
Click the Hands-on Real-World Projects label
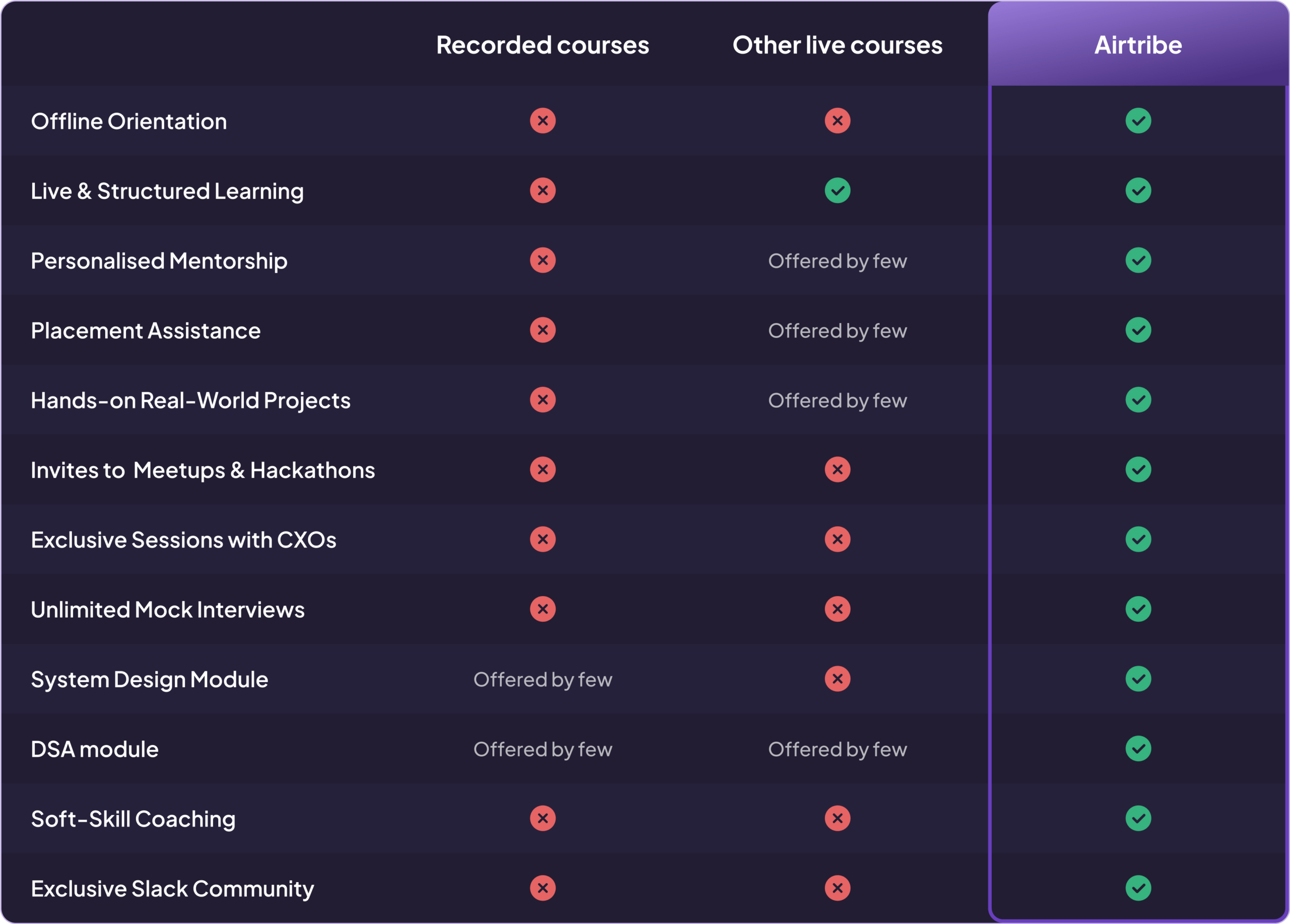190,401
